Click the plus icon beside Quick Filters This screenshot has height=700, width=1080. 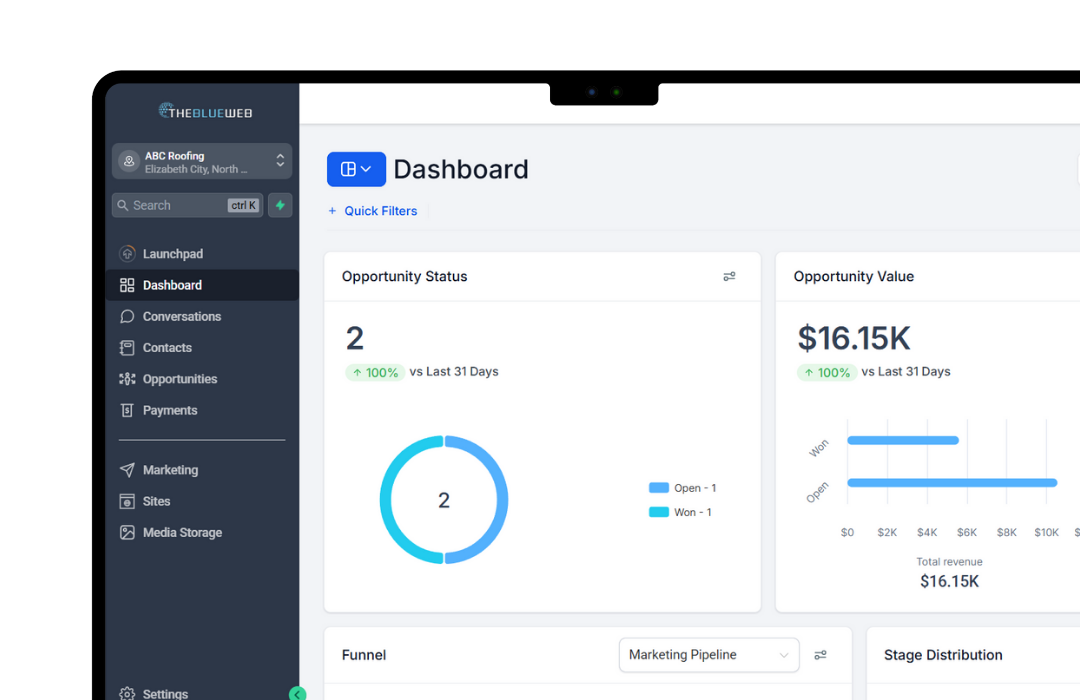(x=332, y=211)
